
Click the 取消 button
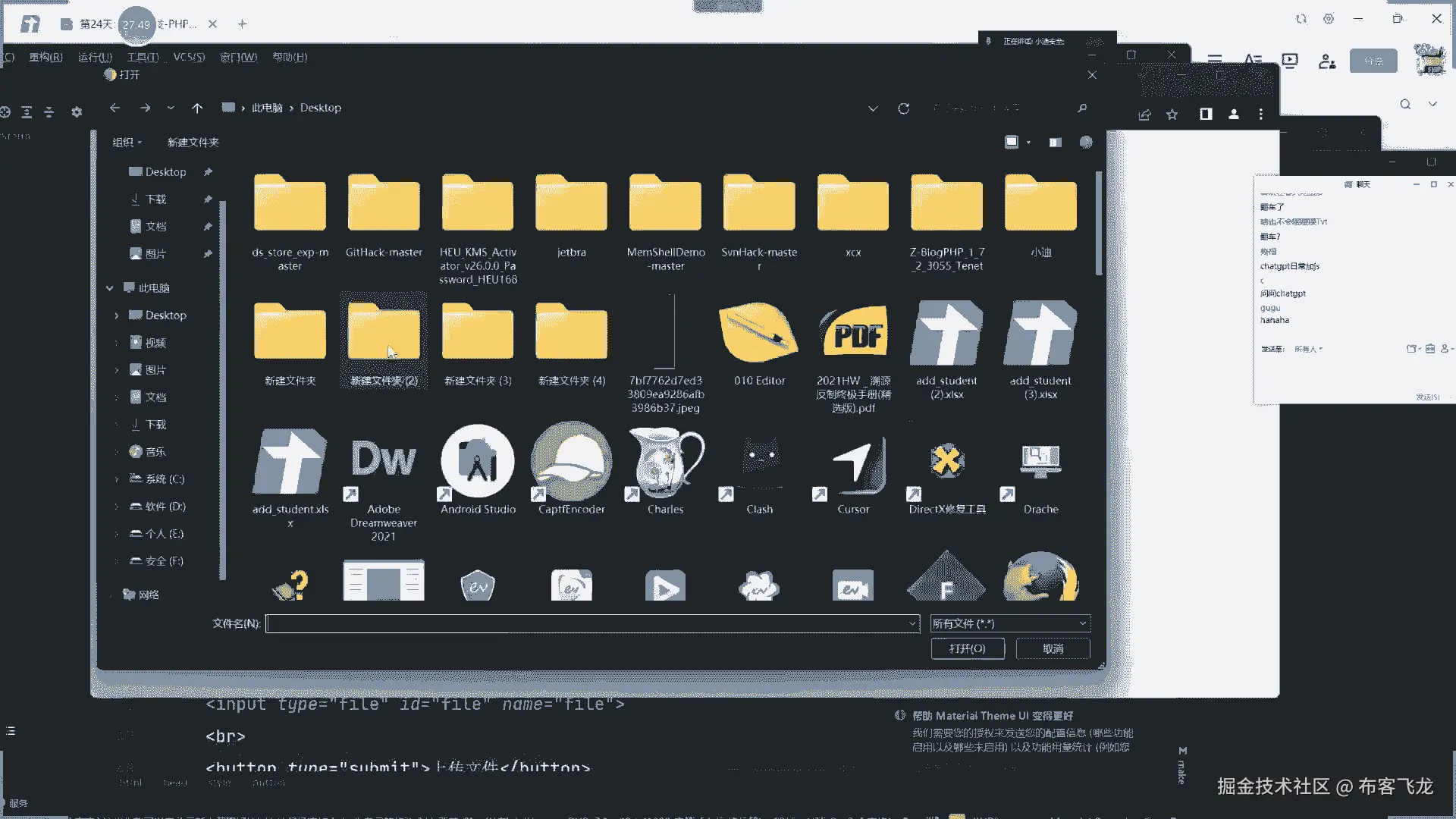(x=1053, y=649)
